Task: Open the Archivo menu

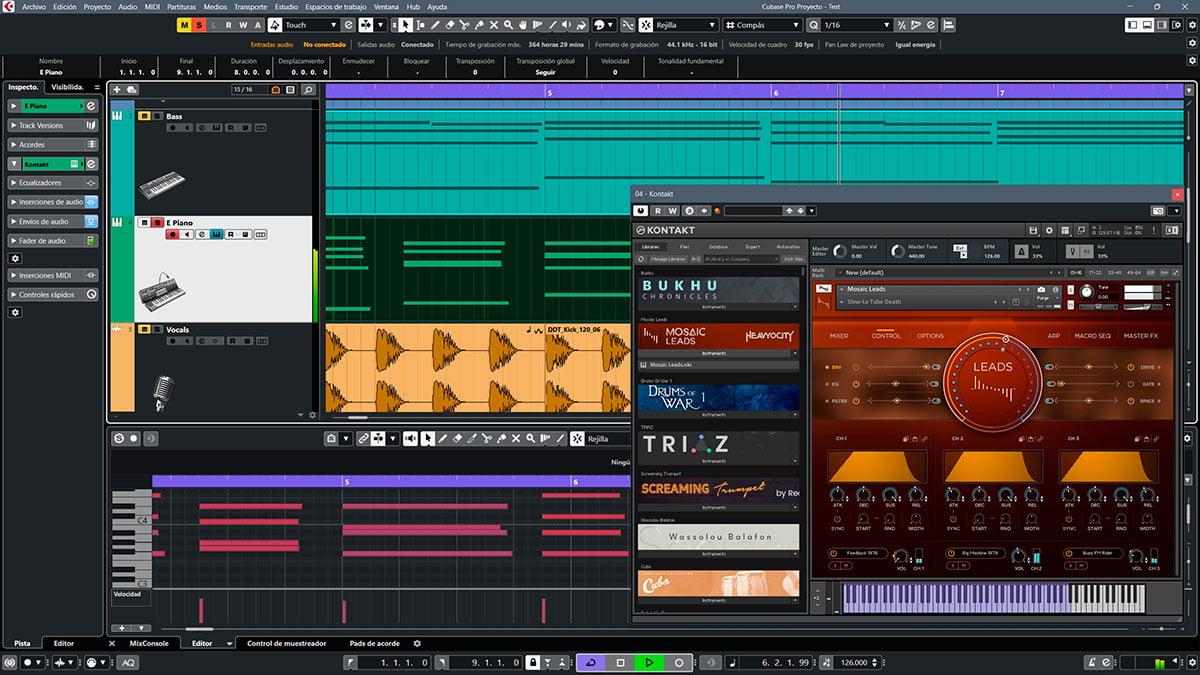Action: coord(34,6)
